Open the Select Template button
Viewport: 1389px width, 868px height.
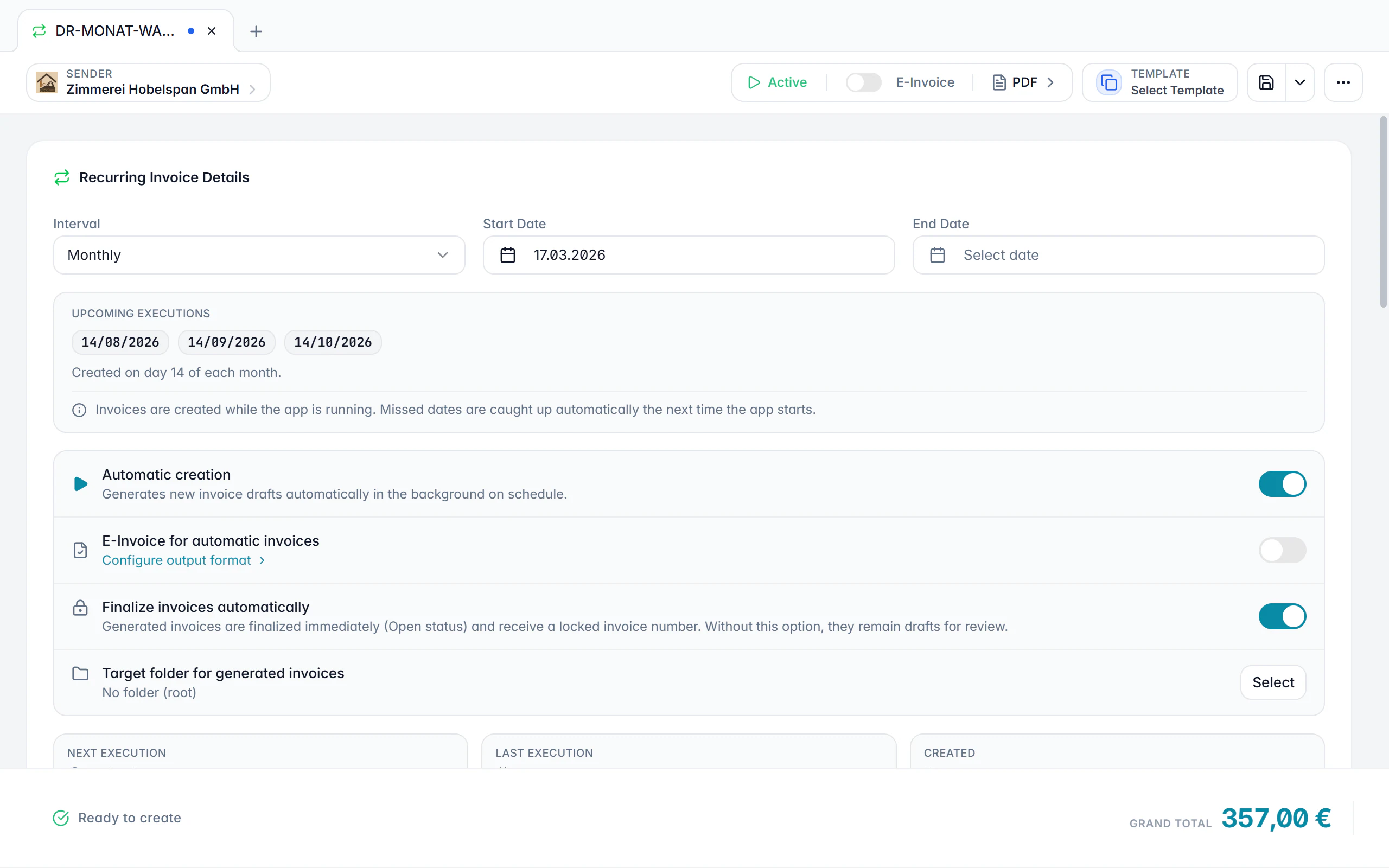(1159, 82)
